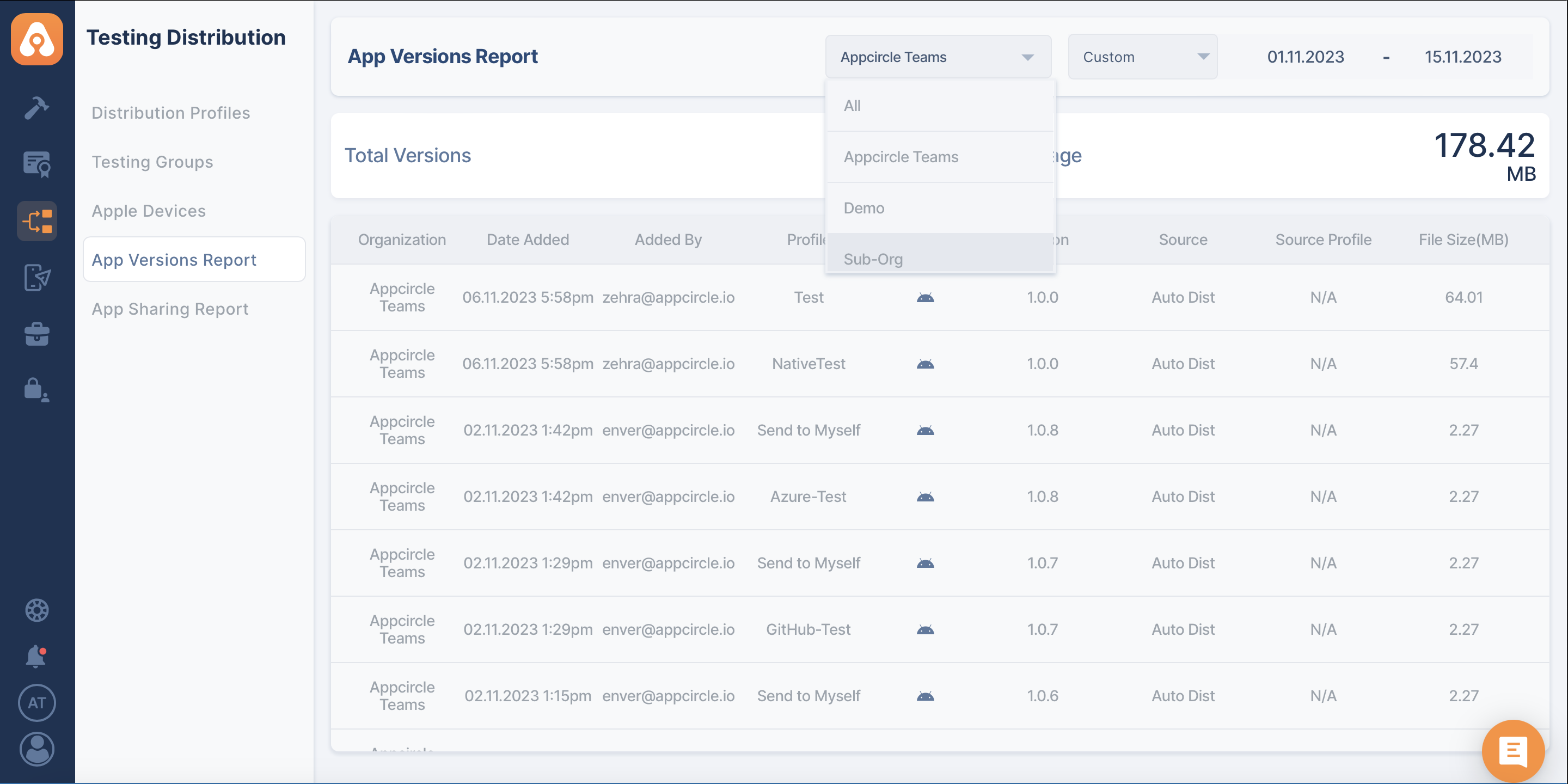
Task: Open the Appcircle Teams organization dropdown
Action: [938, 57]
